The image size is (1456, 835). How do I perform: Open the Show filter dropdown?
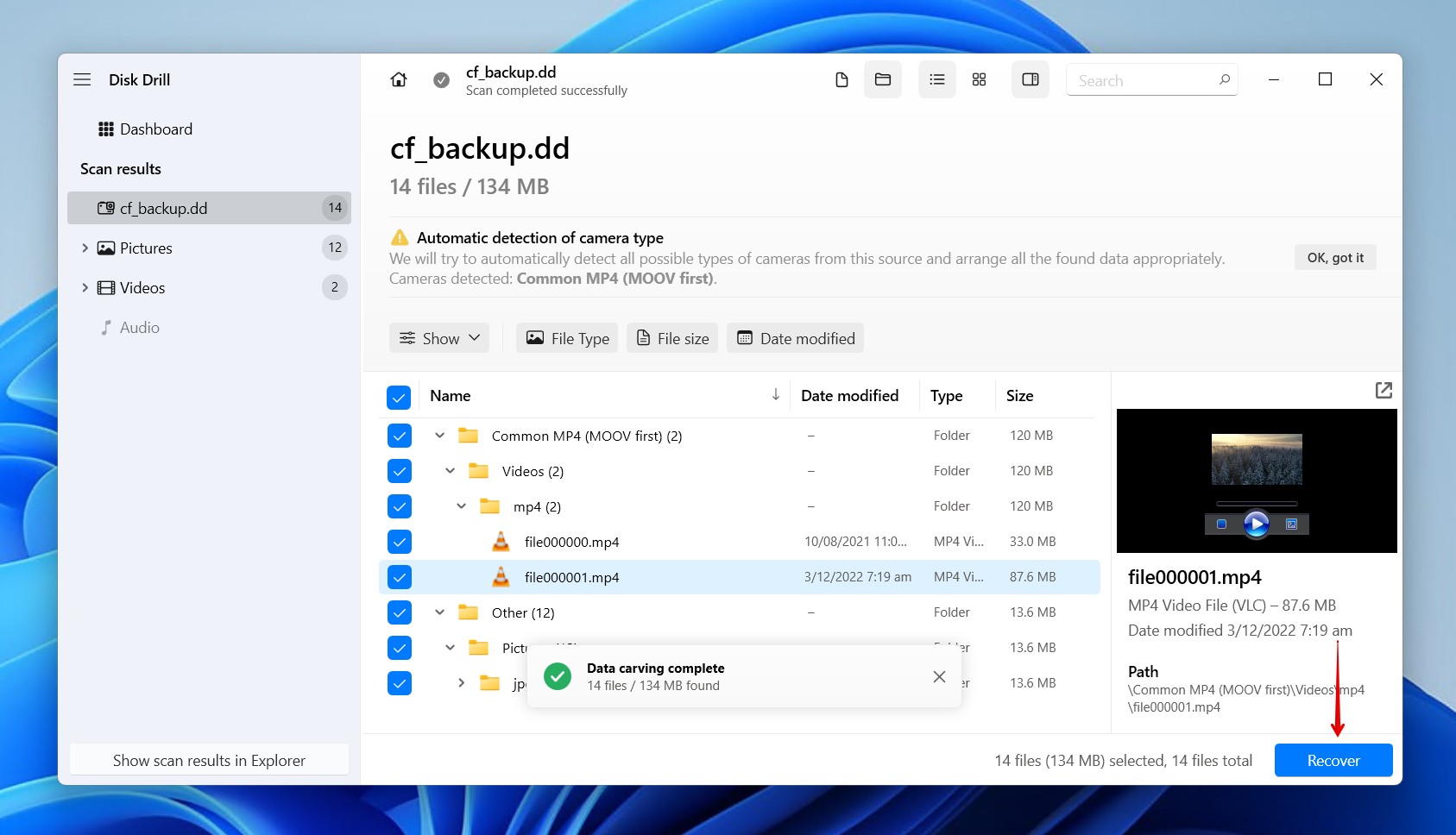[x=438, y=337]
